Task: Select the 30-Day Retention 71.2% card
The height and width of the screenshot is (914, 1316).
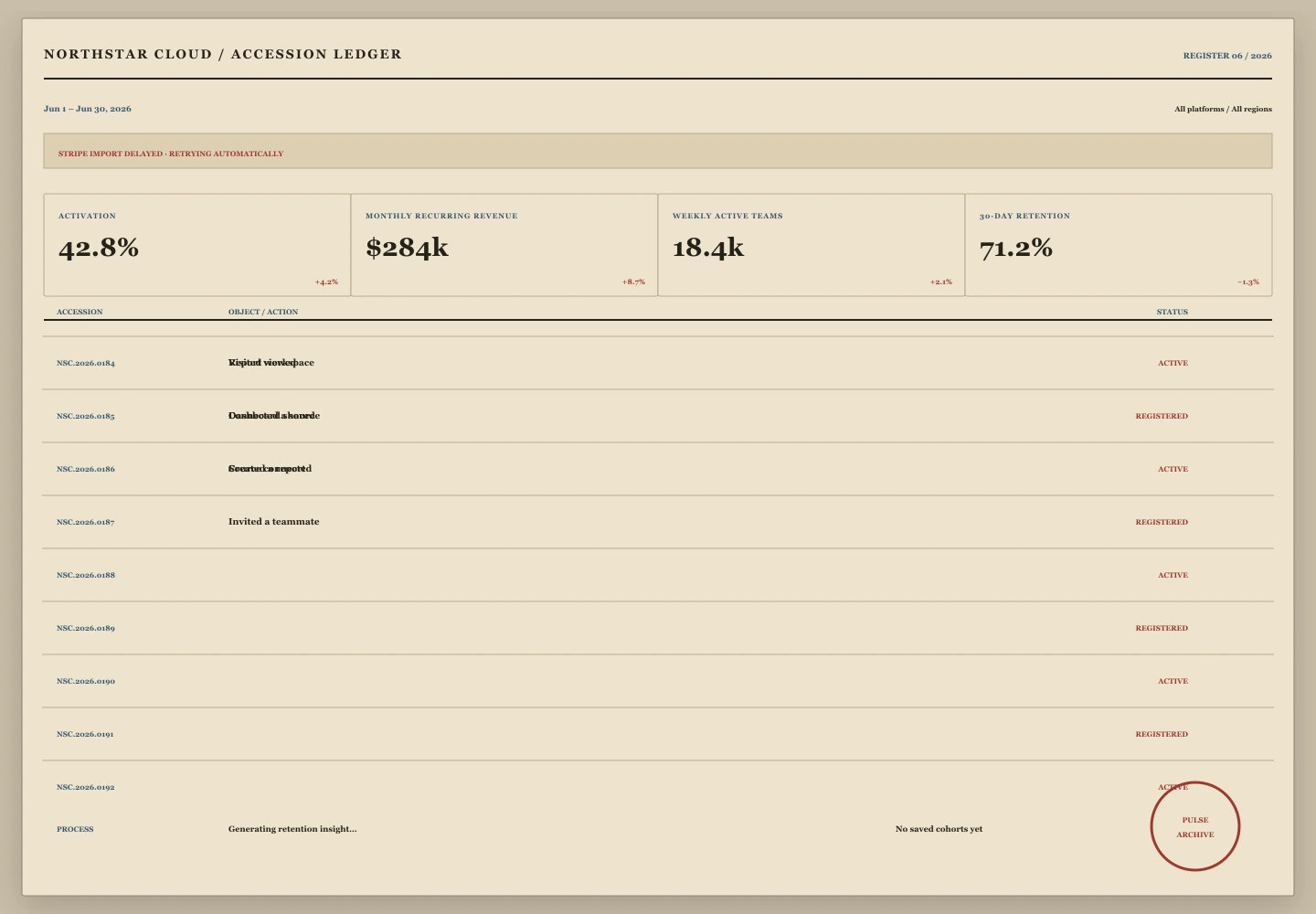Action: point(1119,245)
